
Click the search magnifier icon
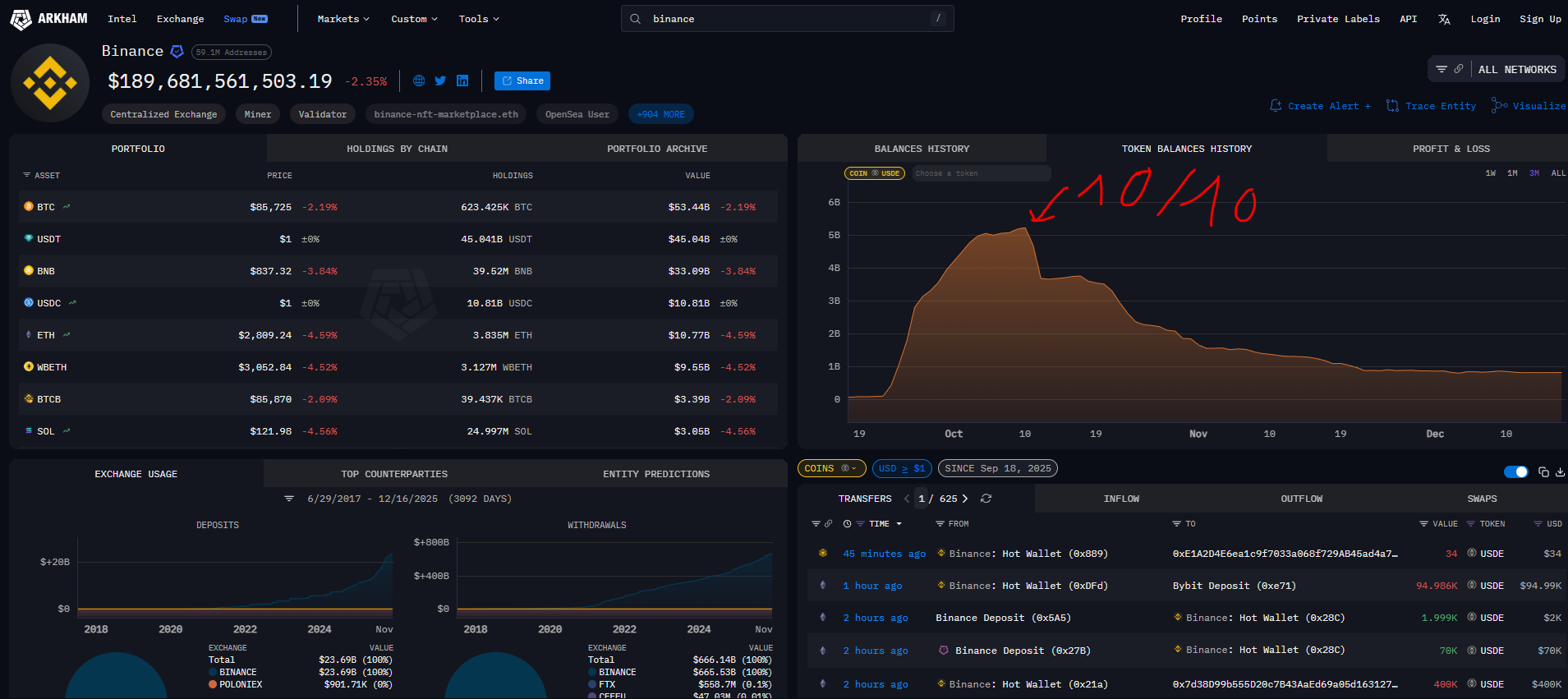pyautogui.click(x=635, y=19)
